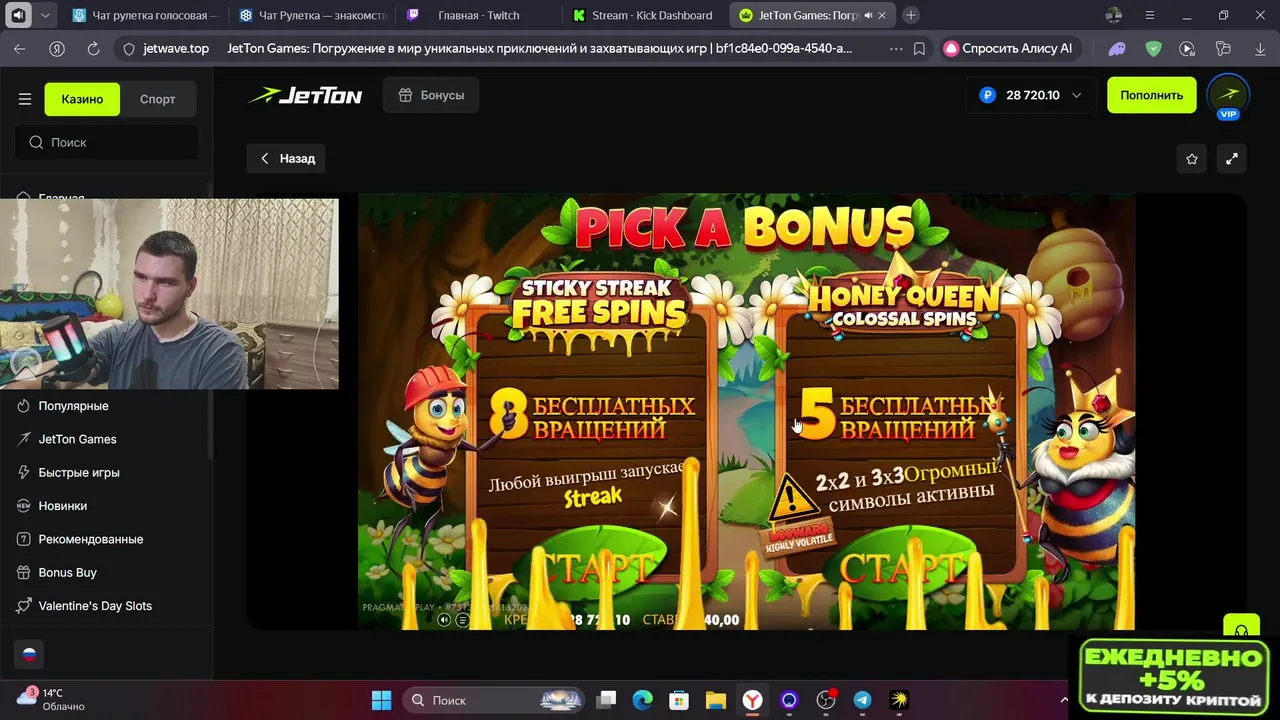The image size is (1280, 720).
Task: Click the NEW badge icon beside Новинки
Action: point(24,506)
